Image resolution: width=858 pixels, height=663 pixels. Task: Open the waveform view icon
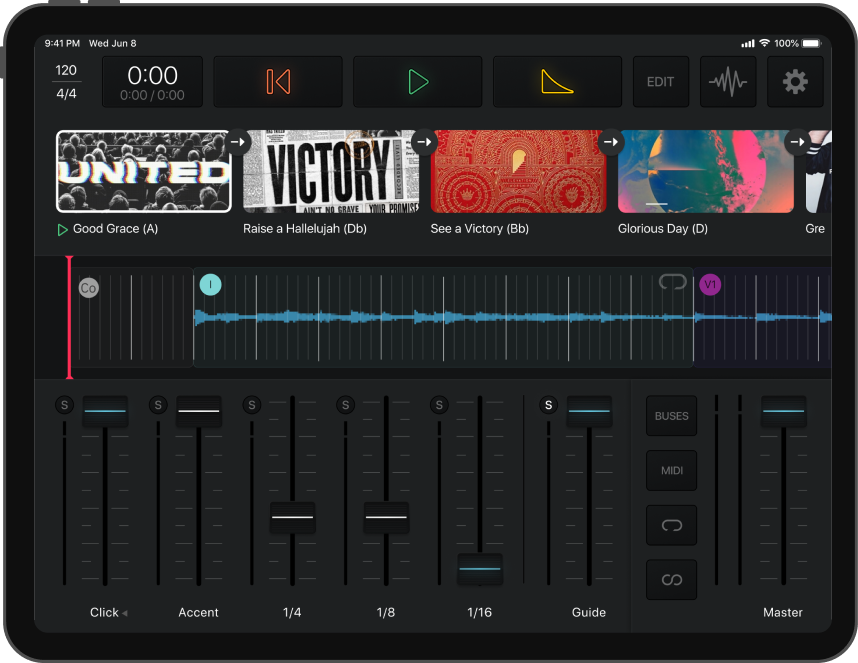click(728, 82)
